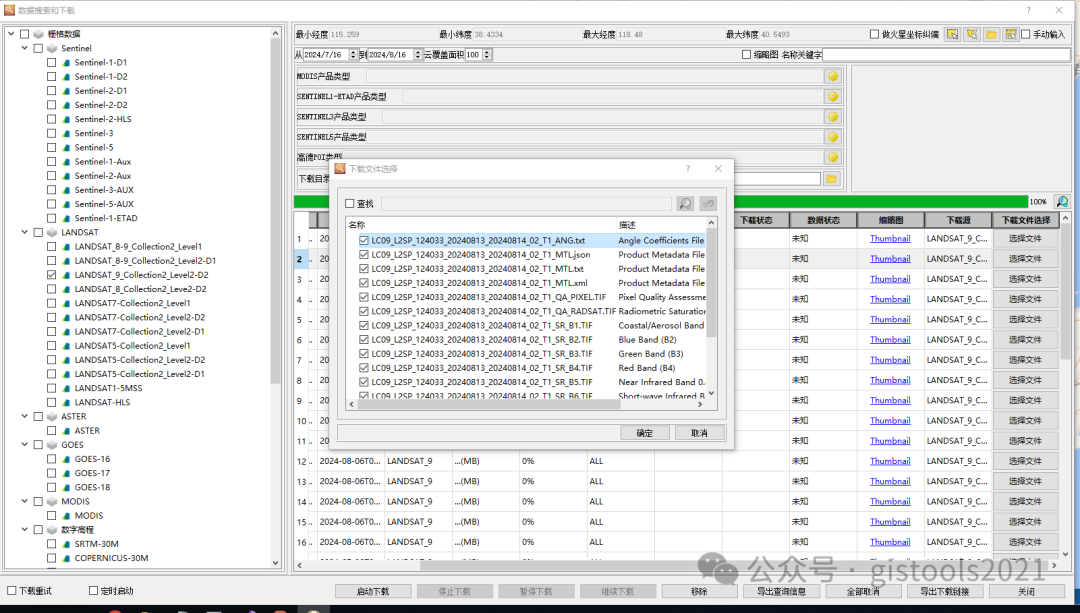Open the Thumbnail link in row 12

890,461
